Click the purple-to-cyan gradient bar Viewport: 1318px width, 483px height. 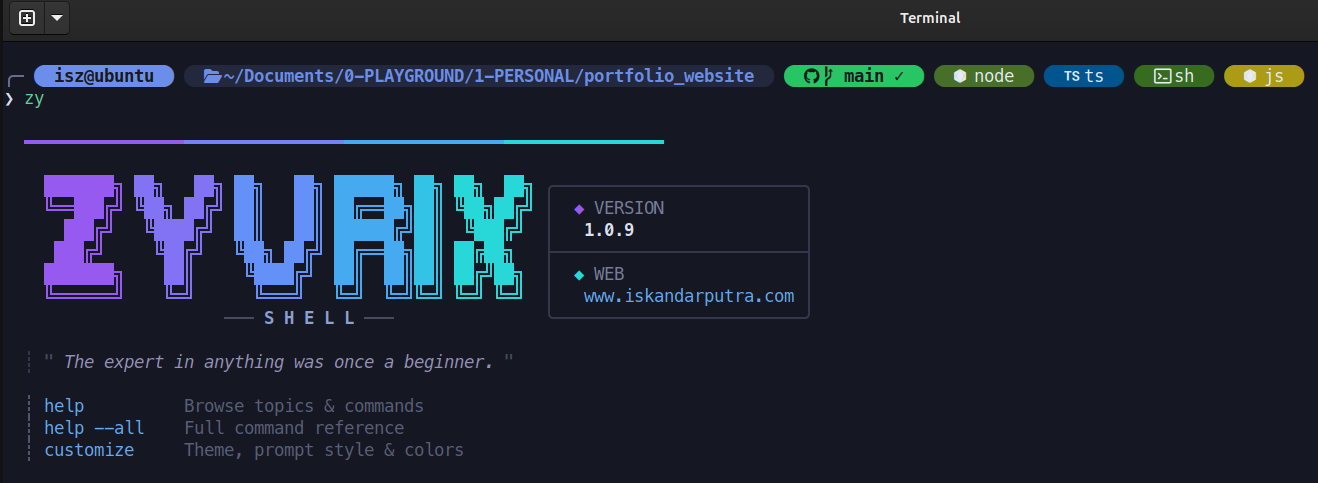point(343,142)
